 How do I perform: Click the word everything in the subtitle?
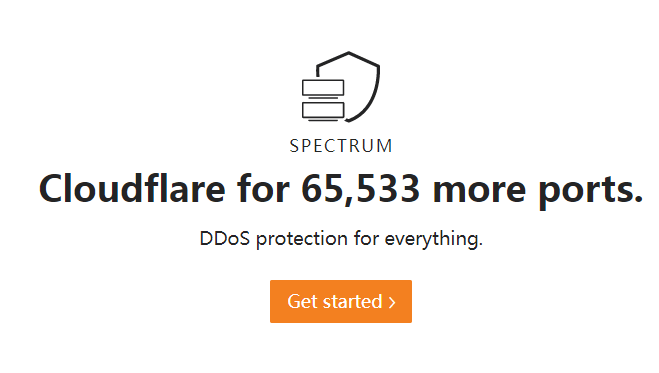[434, 239]
